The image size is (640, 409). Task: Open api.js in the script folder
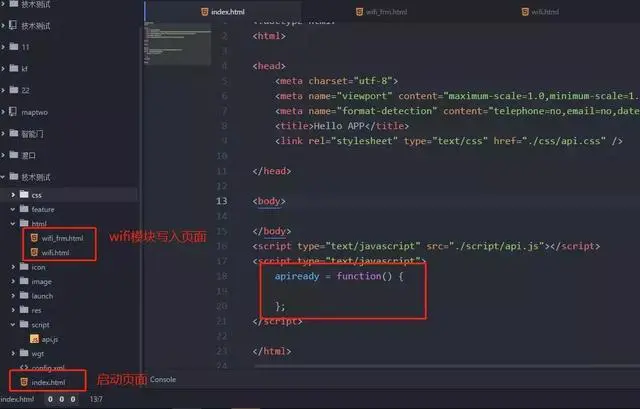click(x=49, y=339)
